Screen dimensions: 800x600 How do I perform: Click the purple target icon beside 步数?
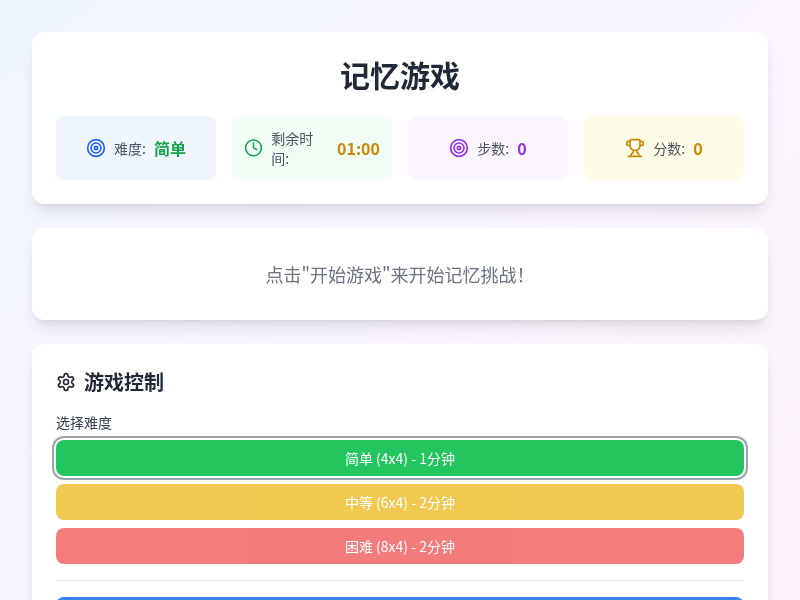459,148
